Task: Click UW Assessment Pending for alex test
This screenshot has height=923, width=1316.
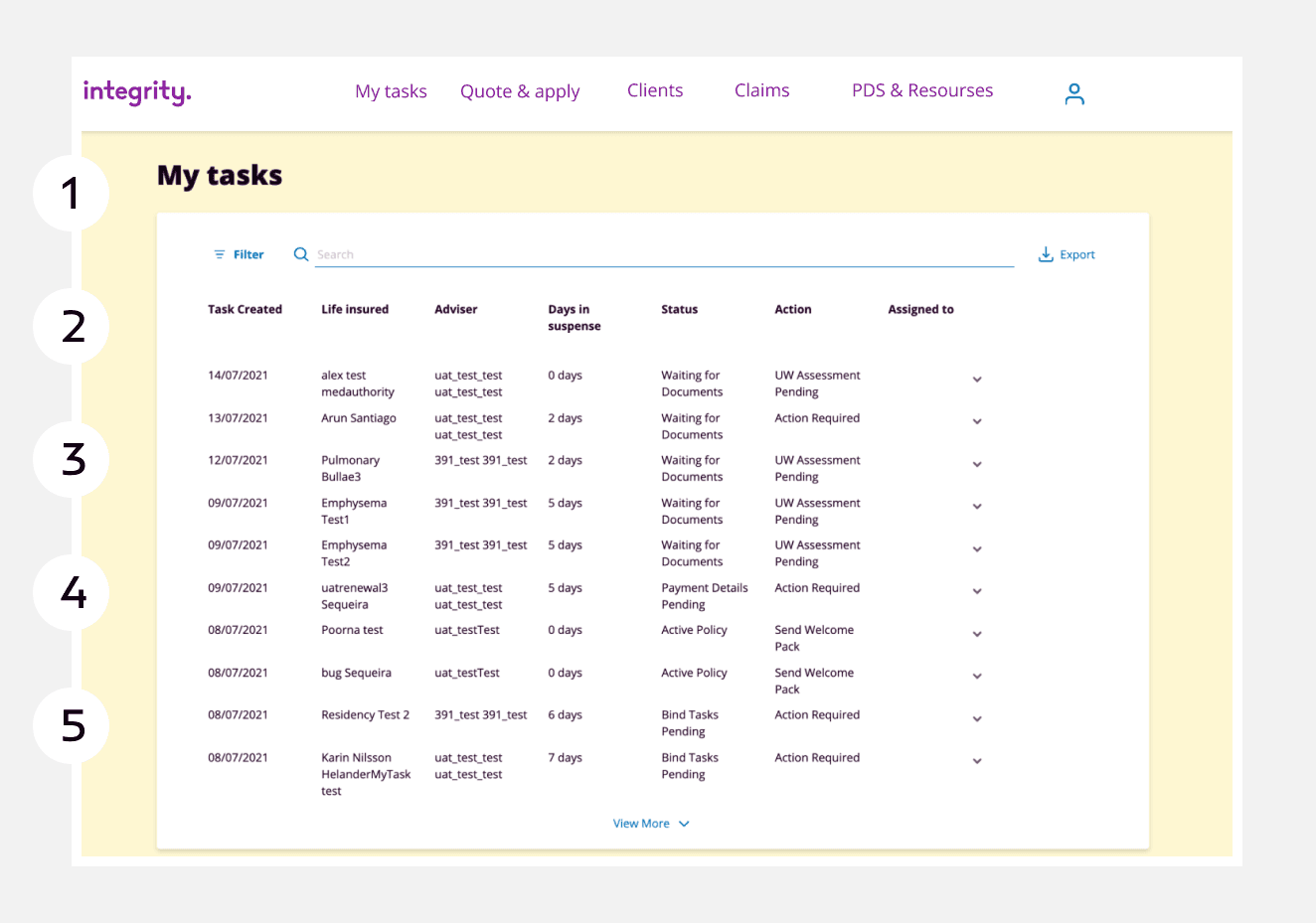Action: point(817,384)
